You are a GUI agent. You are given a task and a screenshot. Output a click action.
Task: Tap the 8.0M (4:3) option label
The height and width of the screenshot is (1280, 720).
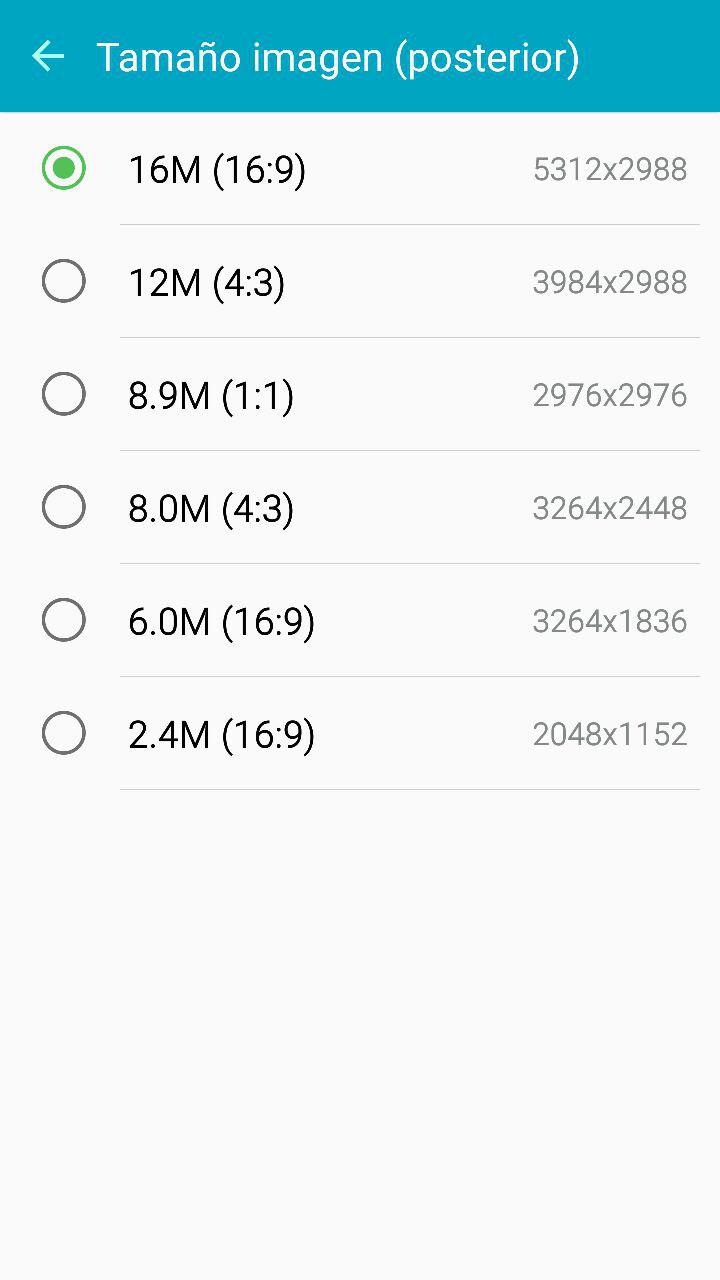coord(211,509)
